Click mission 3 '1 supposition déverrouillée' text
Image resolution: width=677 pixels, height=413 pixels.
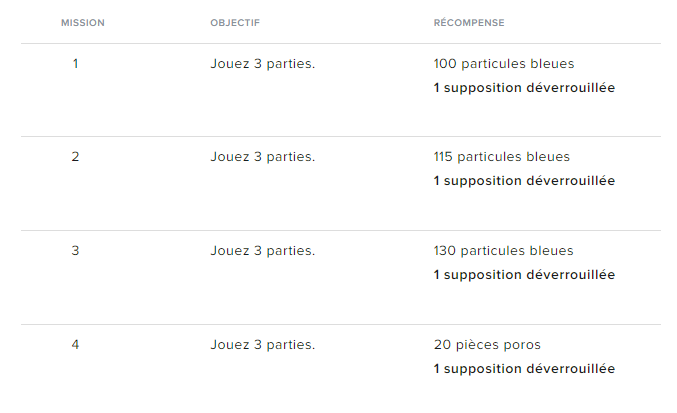524,275
